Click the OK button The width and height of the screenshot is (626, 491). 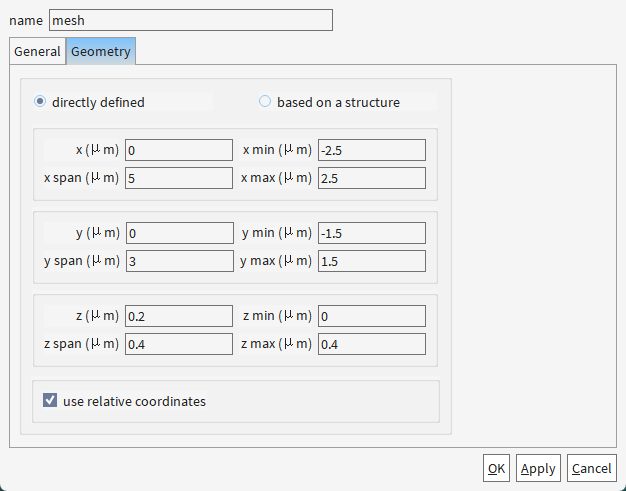pos(496,468)
